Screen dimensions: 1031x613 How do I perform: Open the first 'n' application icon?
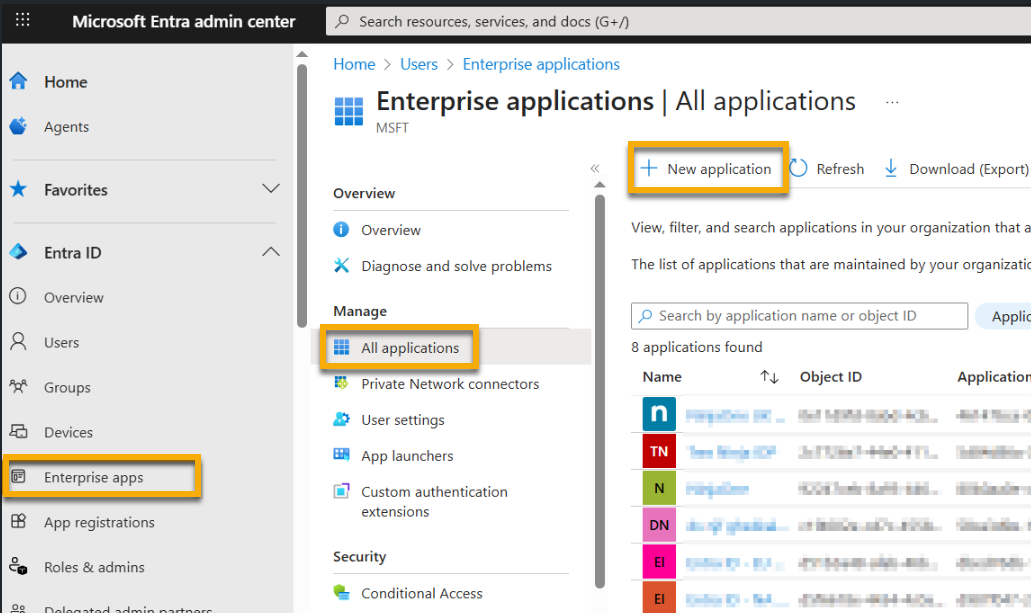tap(658, 413)
